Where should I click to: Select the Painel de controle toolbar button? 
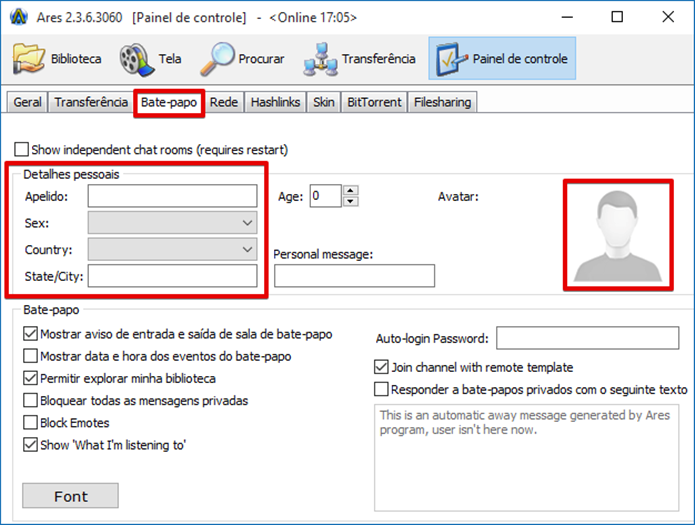tap(502, 59)
